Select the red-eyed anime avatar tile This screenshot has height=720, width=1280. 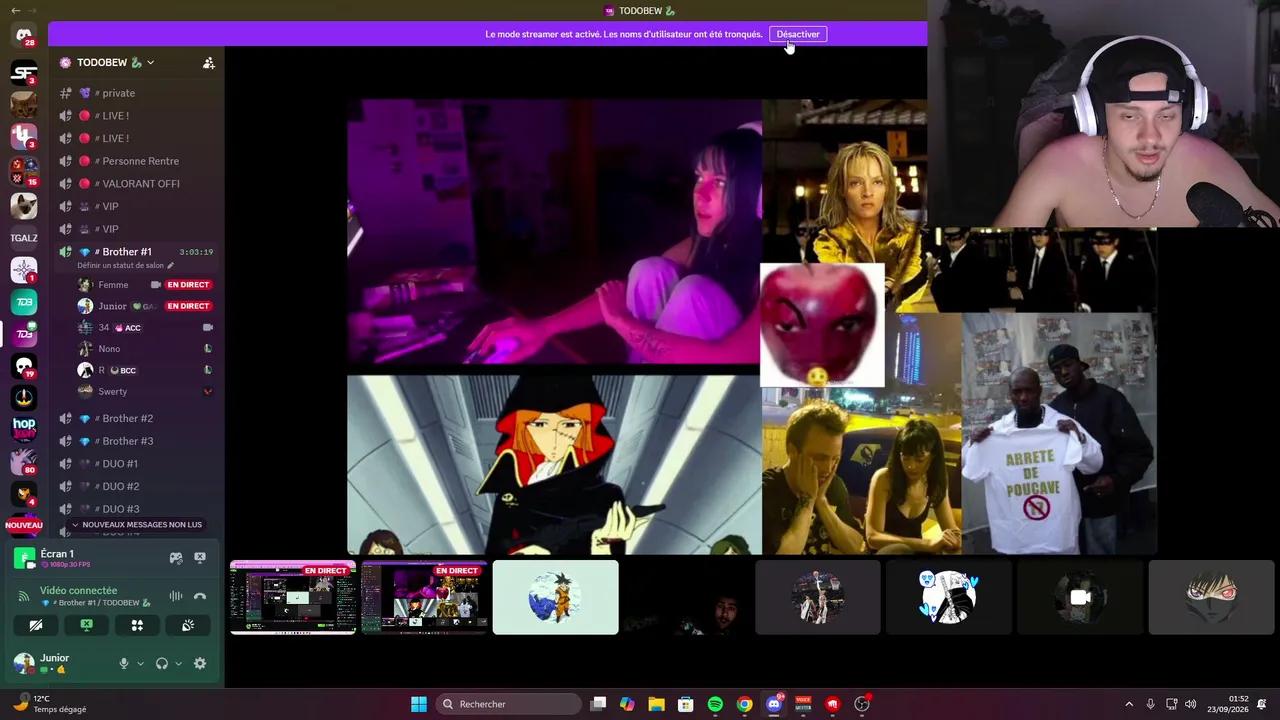point(1212,597)
